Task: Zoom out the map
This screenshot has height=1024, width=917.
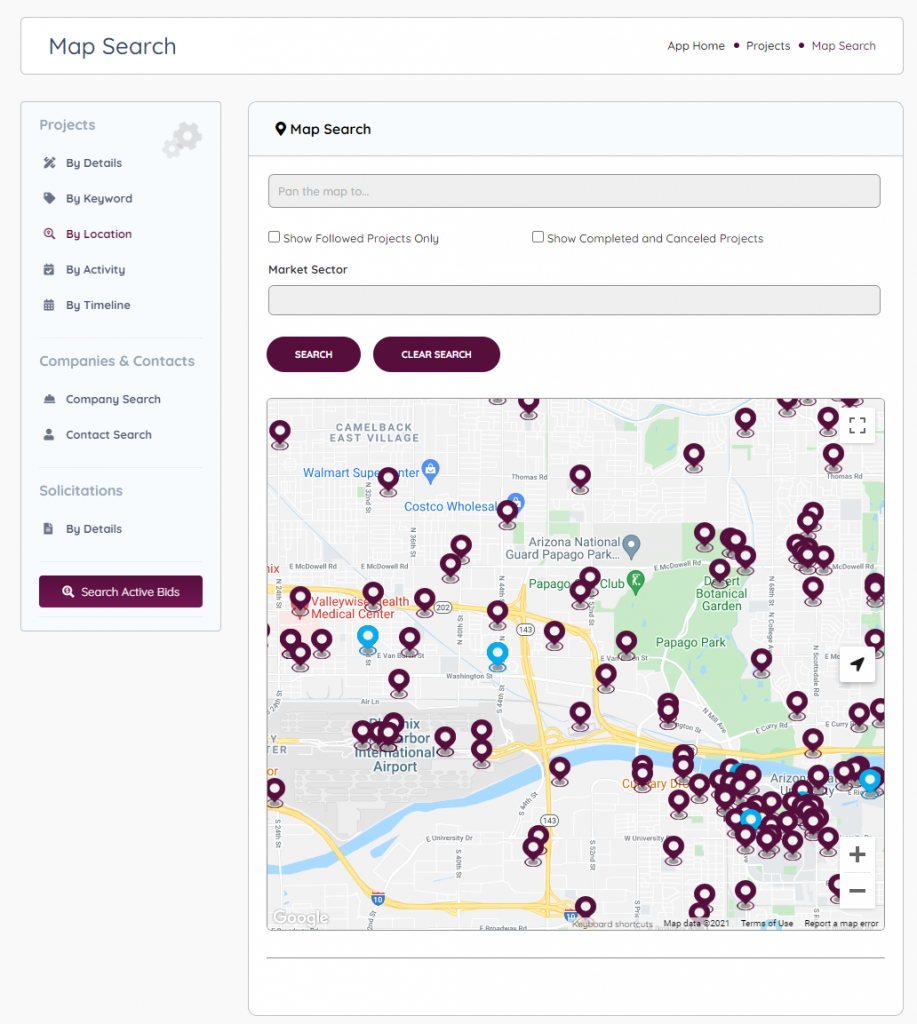Action: (x=857, y=891)
